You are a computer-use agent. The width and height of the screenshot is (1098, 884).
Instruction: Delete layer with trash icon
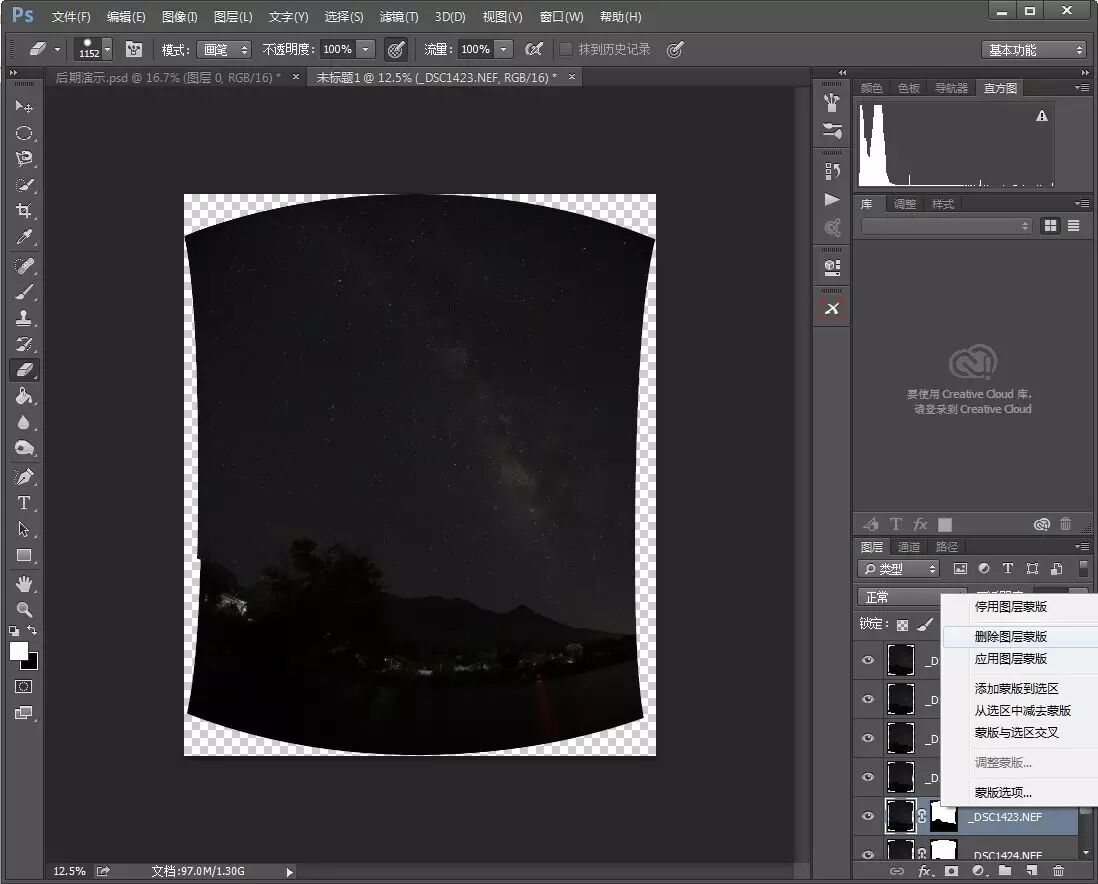(1058, 871)
